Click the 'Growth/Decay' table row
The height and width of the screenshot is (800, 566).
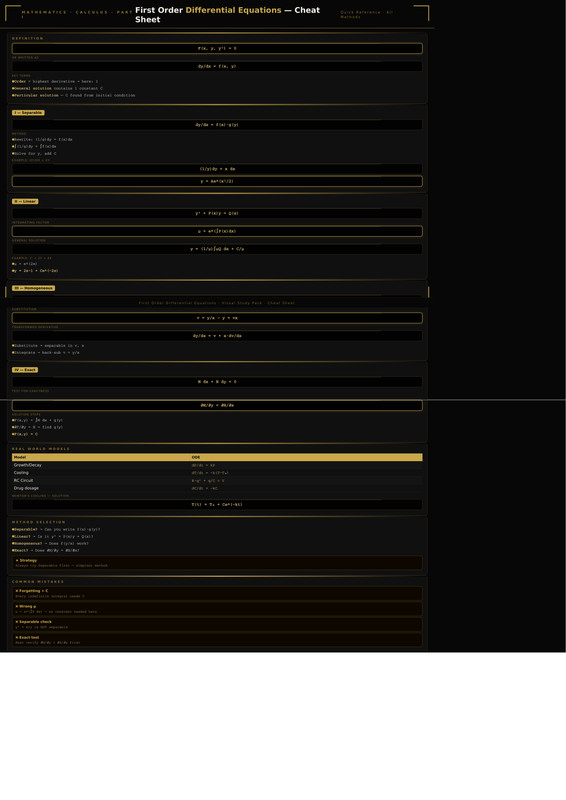pos(217,465)
